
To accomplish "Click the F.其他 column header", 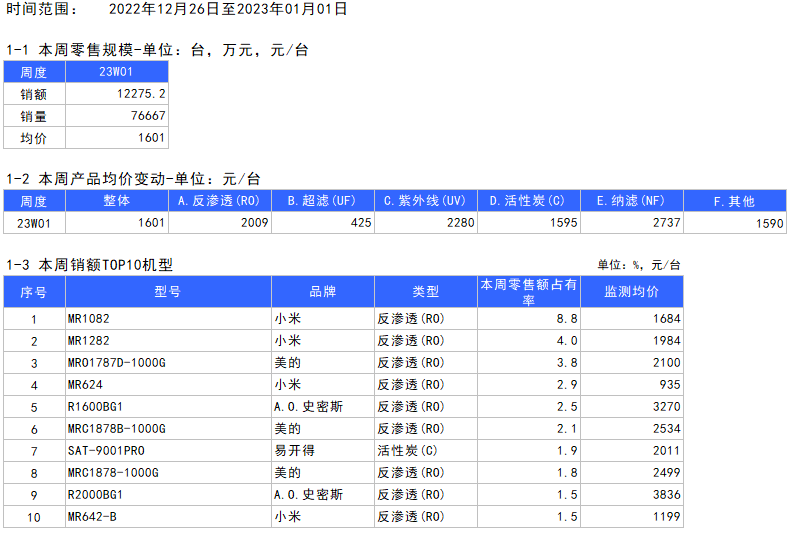I will click(x=734, y=201).
